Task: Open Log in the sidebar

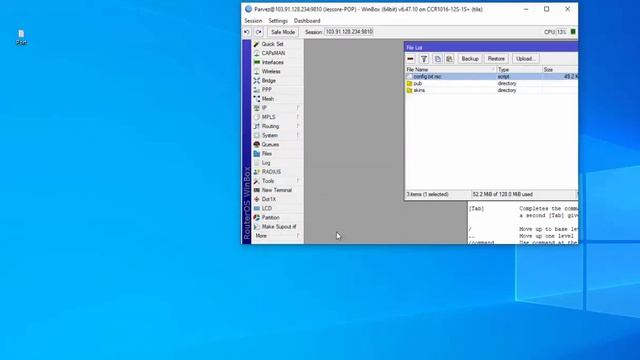Action: coord(266,163)
